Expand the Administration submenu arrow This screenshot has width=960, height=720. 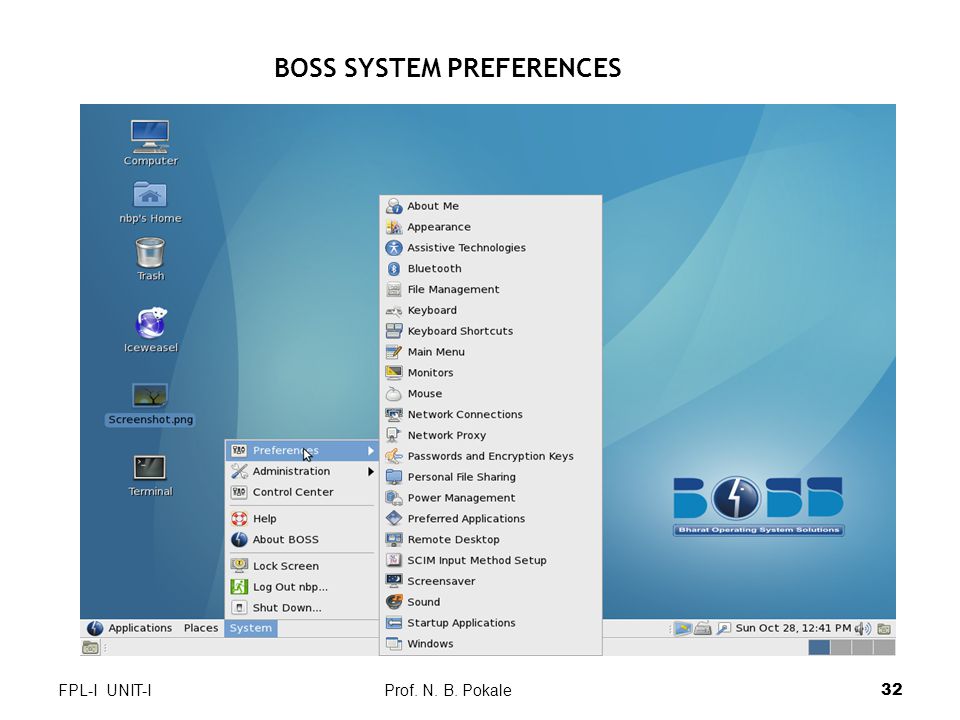(370, 471)
